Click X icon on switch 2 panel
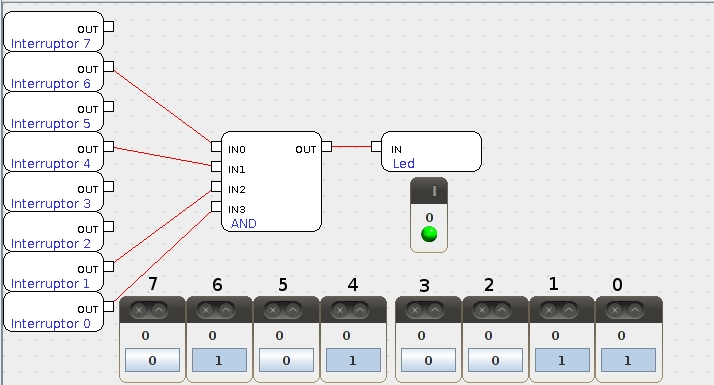The height and width of the screenshot is (385, 714). tap(482, 310)
